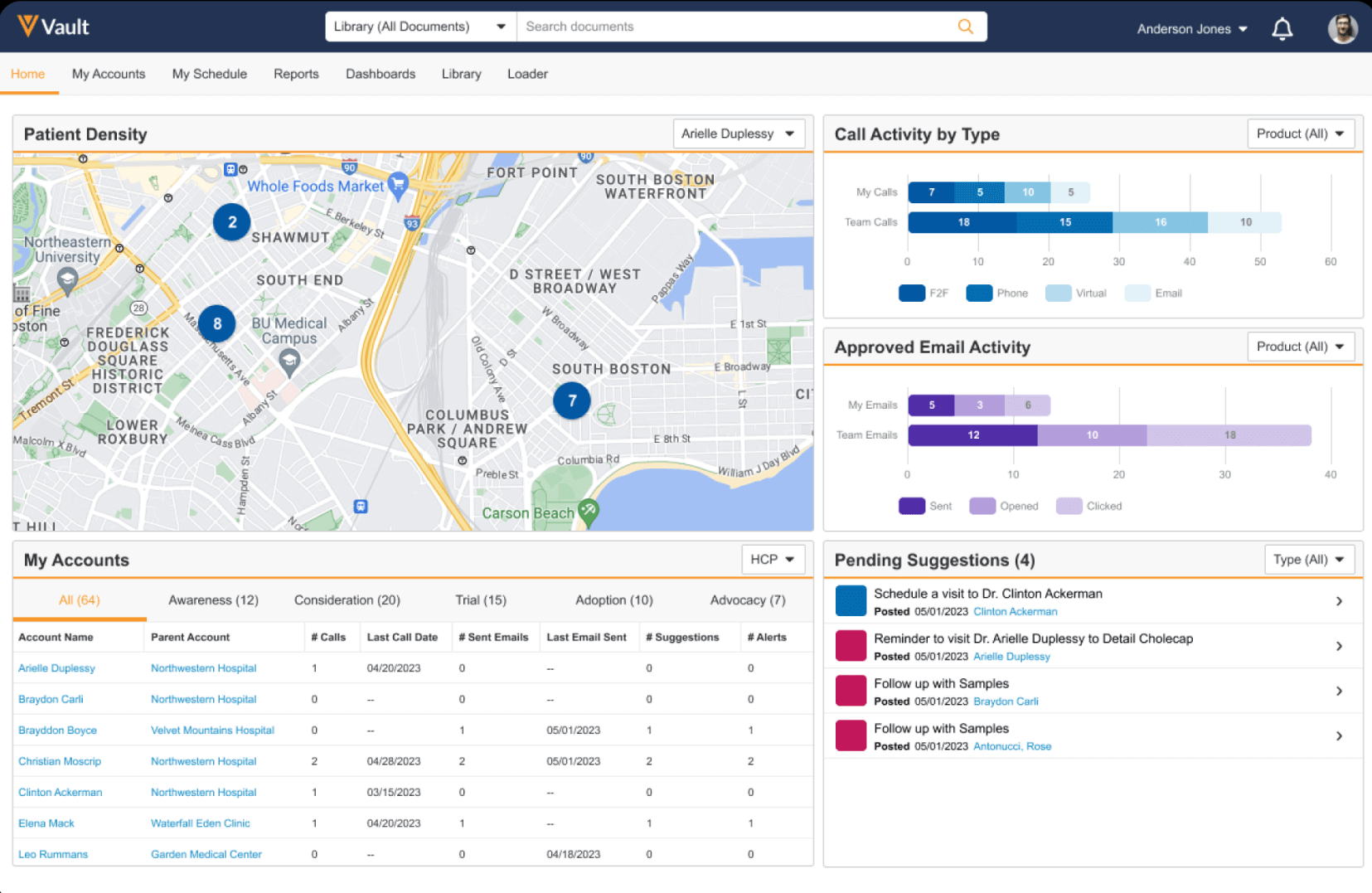Viewport: 1372px width, 893px height.
Task: Open notifications via the bell icon
Action: pyautogui.click(x=1282, y=27)
